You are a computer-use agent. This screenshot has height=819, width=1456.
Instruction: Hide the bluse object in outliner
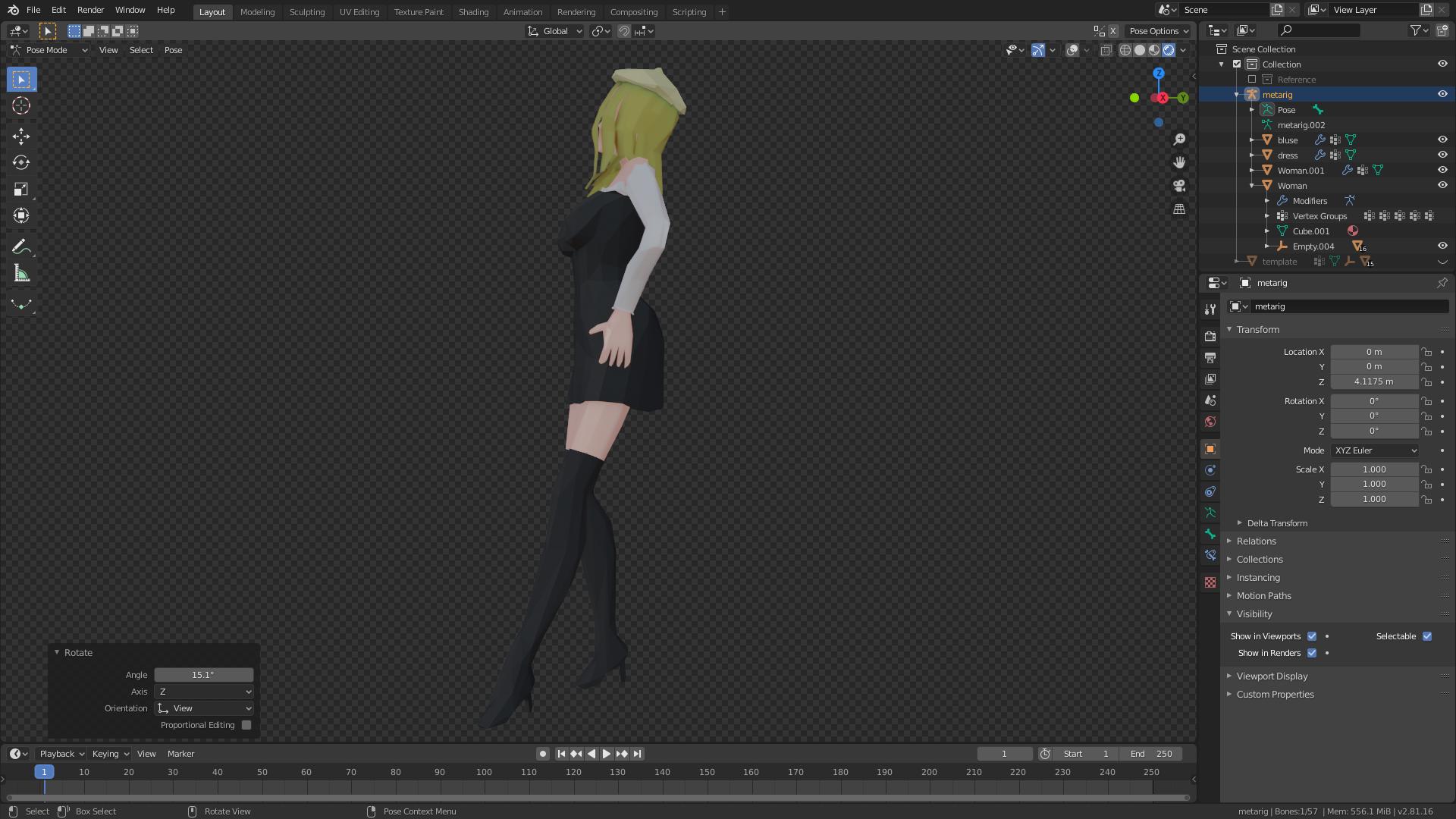click(1442, 140)
